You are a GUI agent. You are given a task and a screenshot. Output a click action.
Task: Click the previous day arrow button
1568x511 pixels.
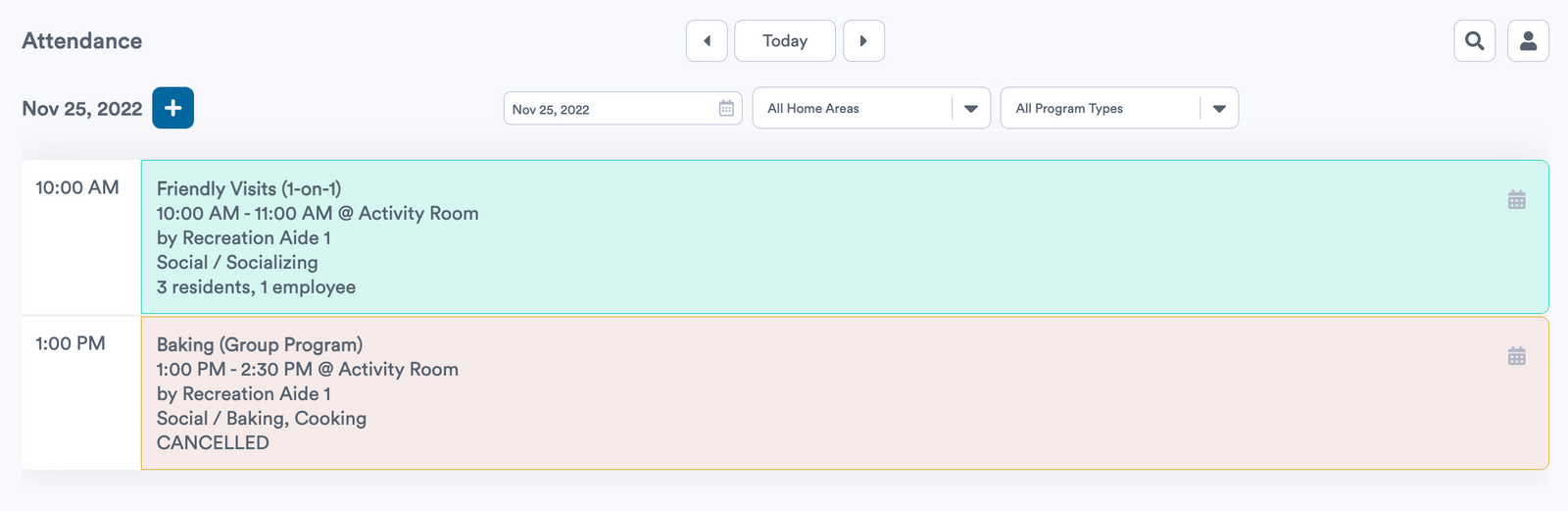point(707,41)
